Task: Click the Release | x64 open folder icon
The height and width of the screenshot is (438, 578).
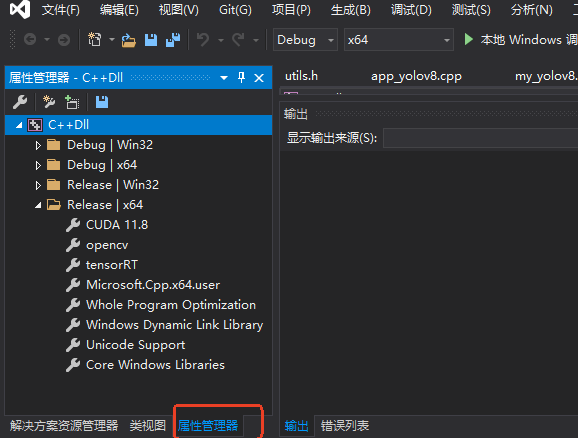Action: 54,205
